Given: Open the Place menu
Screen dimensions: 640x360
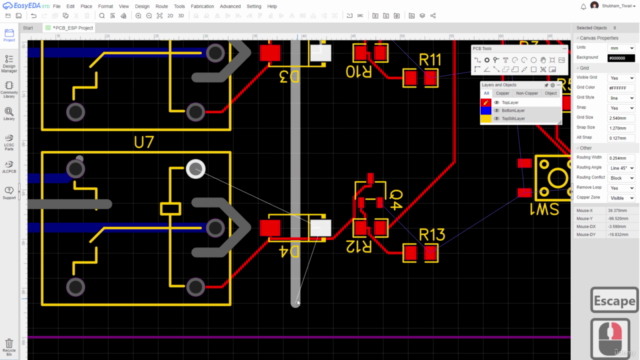Looking at the screenshot, I should [x=86, y=7].
